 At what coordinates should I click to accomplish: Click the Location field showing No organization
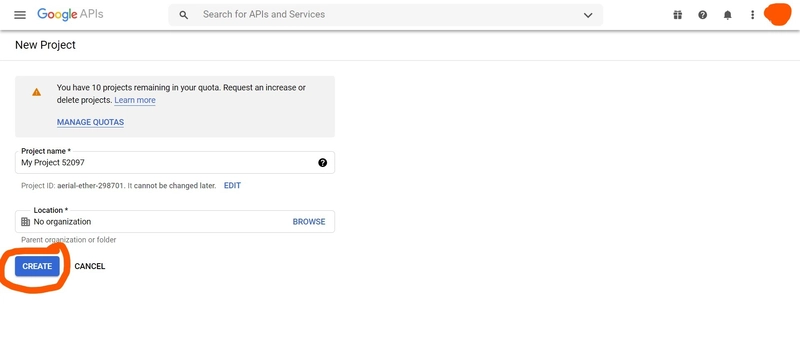[x=175, y=222]
